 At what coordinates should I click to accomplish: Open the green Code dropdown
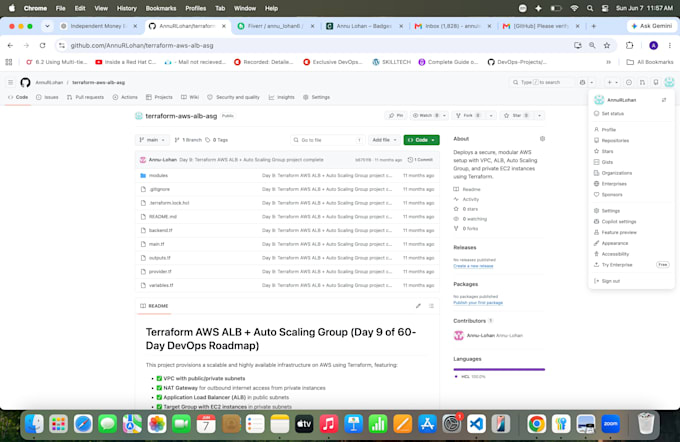point(421,140)
